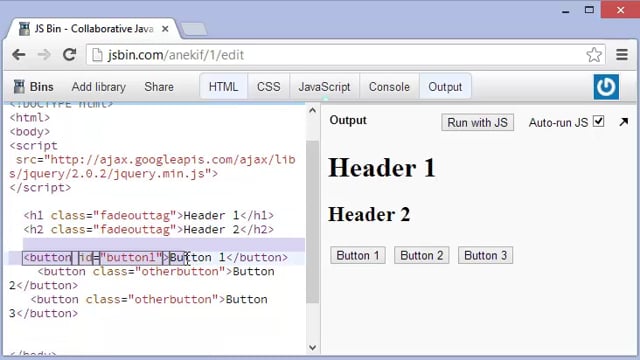Click the jQuery src URL in code
This screenshot has height=360, width=640.
click(152, 167)
